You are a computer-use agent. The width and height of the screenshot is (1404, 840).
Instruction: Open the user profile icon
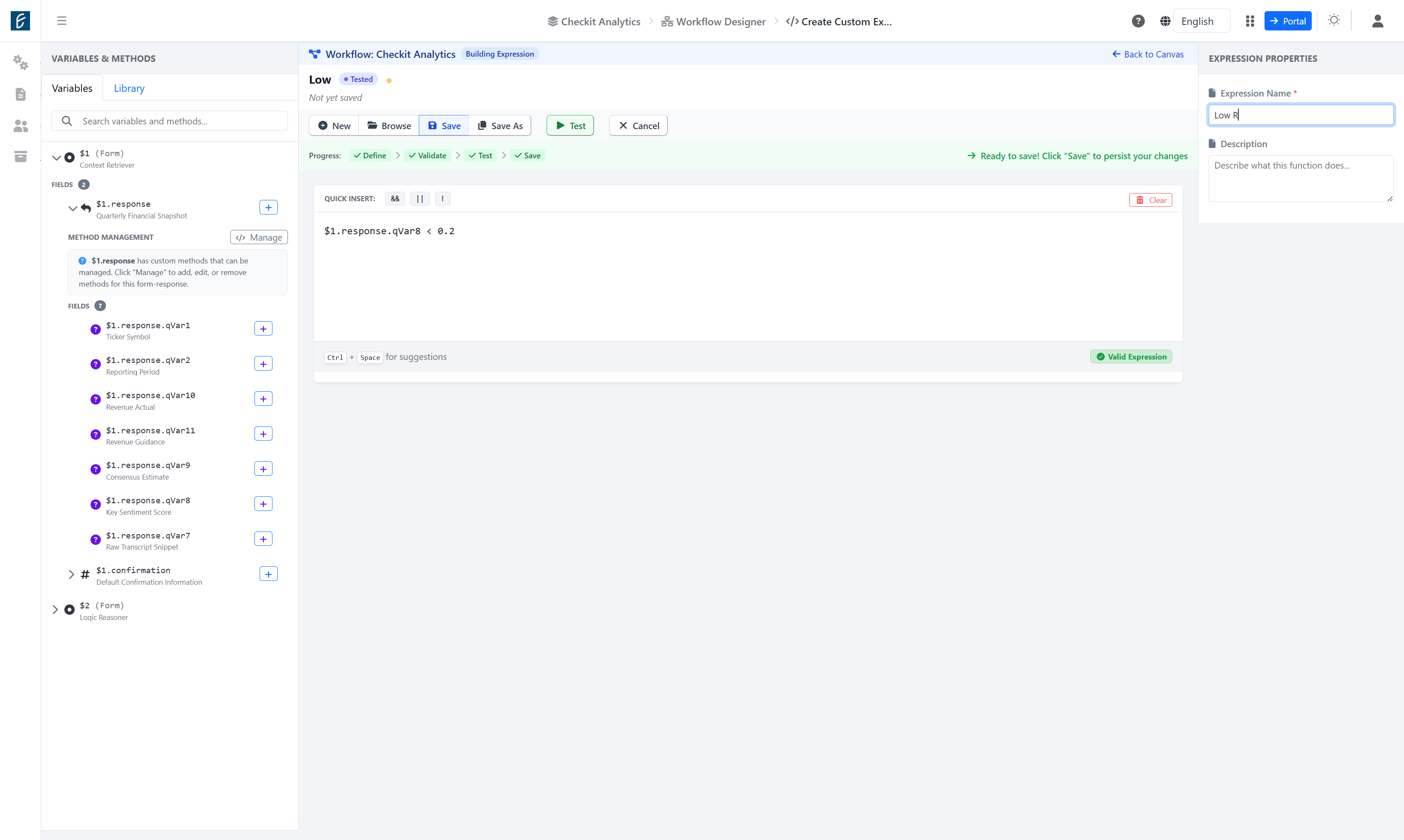tap(1377, 21)
